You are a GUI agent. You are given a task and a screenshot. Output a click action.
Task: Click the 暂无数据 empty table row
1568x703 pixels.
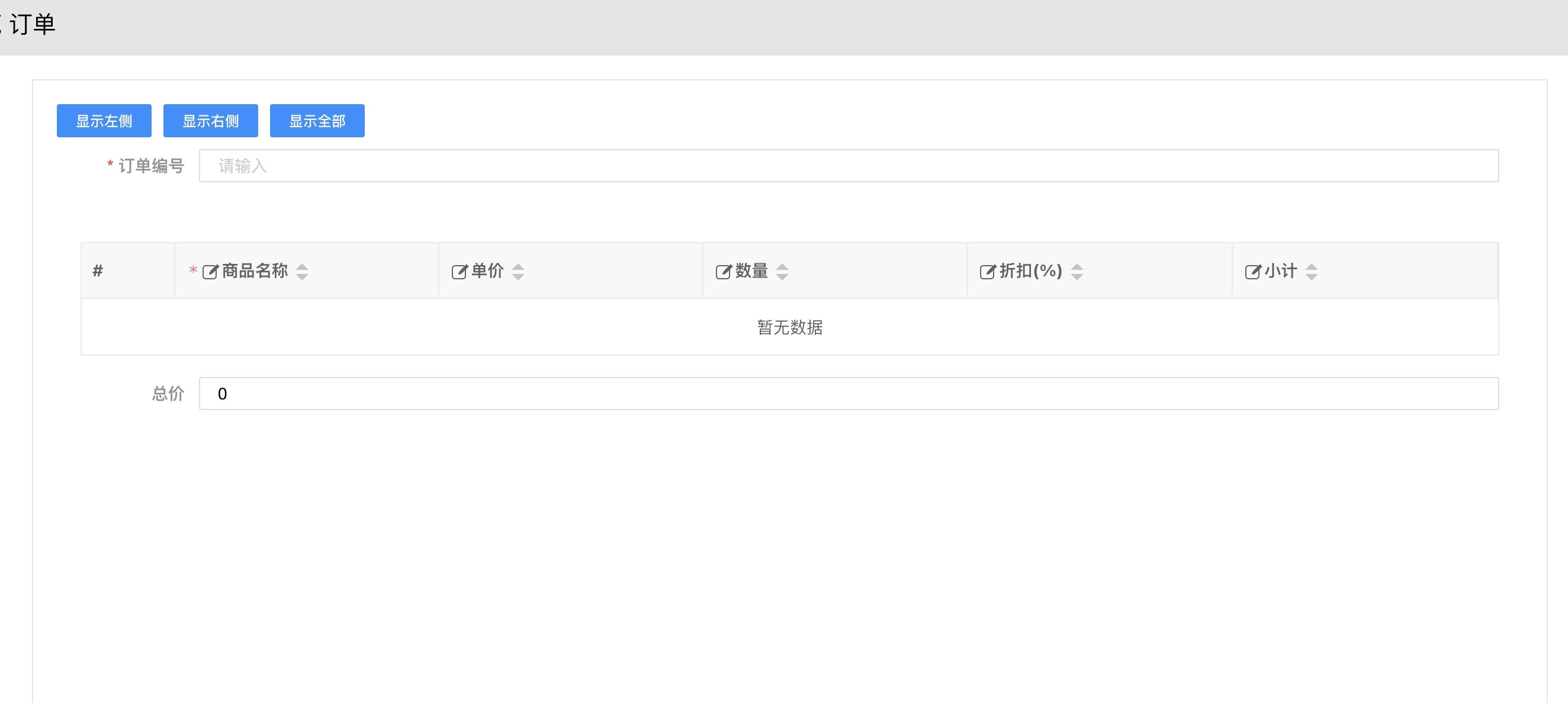click(789, 327)
